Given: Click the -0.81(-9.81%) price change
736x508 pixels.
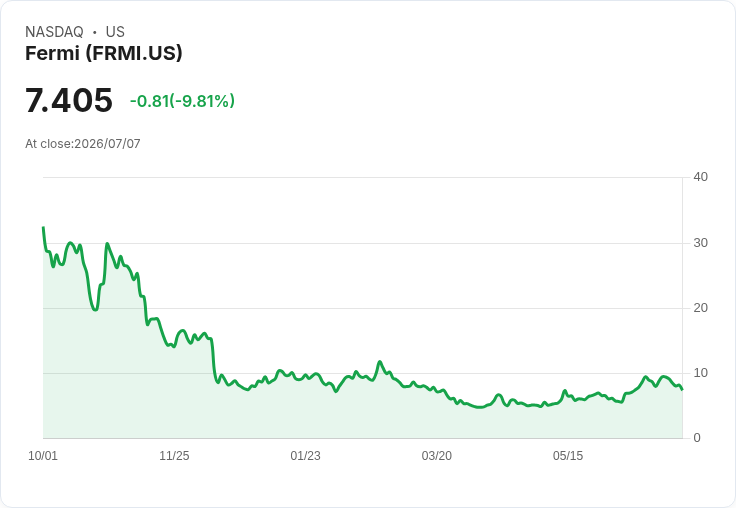Looking at the screenshot, I should pyautogui.click(x=182, y=101).
